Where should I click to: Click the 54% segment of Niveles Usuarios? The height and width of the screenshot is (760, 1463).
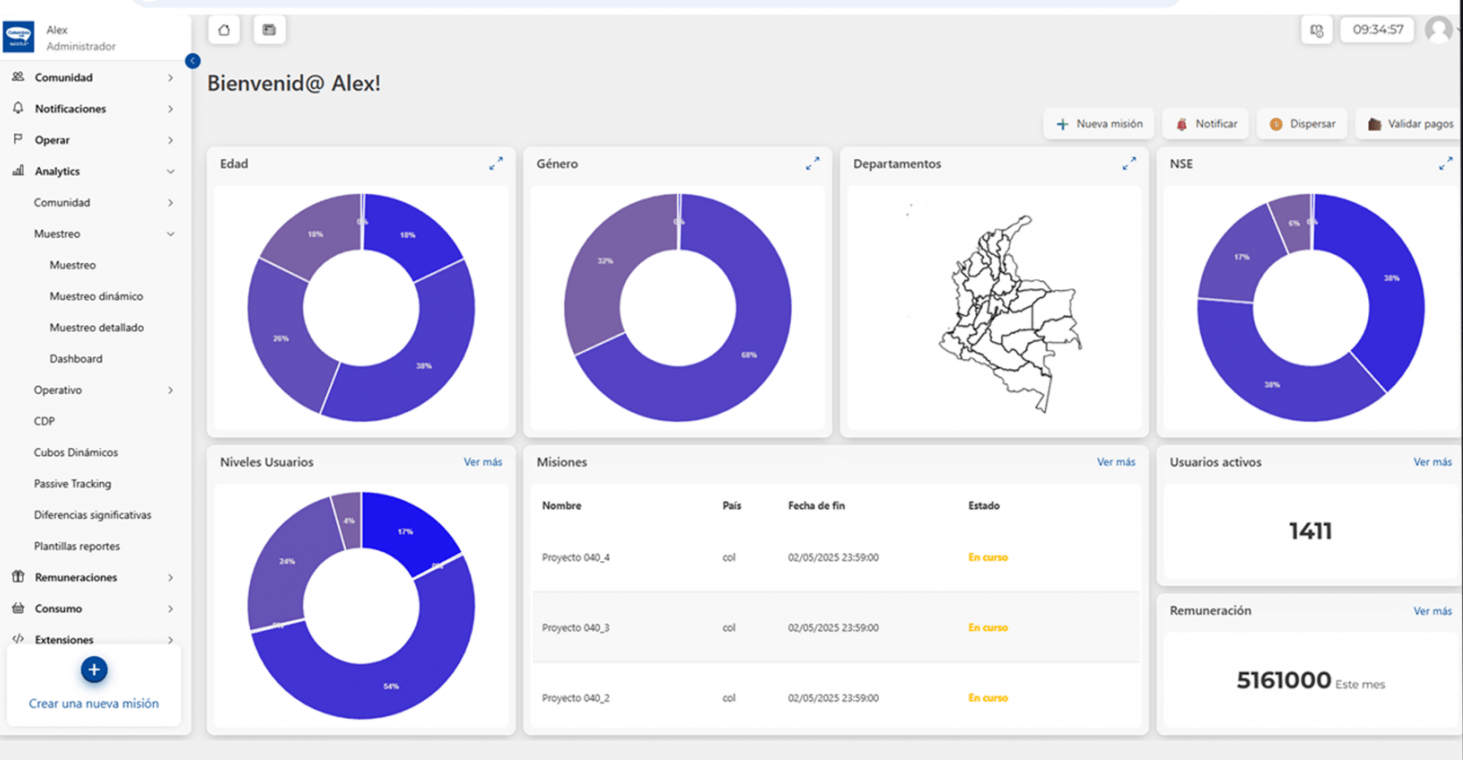pyautogui.click(x=391, y=686)
